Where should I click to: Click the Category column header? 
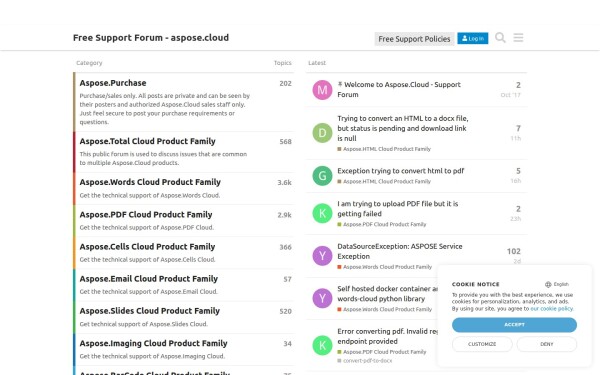coord(89,63)
